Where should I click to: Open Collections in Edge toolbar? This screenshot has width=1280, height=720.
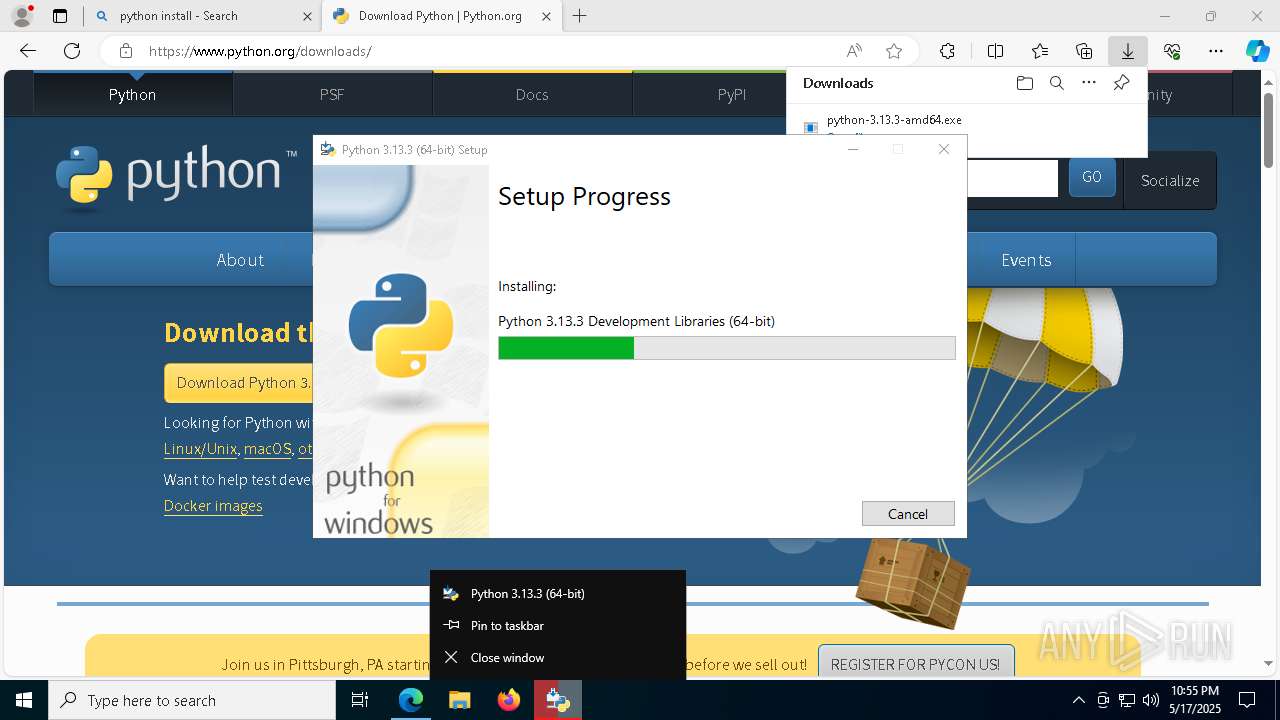1084,51
